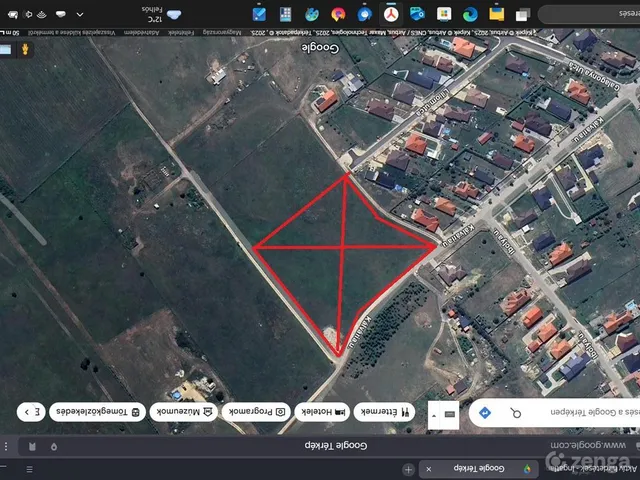Viewport: 640px width, 480px height.
Task: Open the browser three-dot menu
Action: click(6, 447)
